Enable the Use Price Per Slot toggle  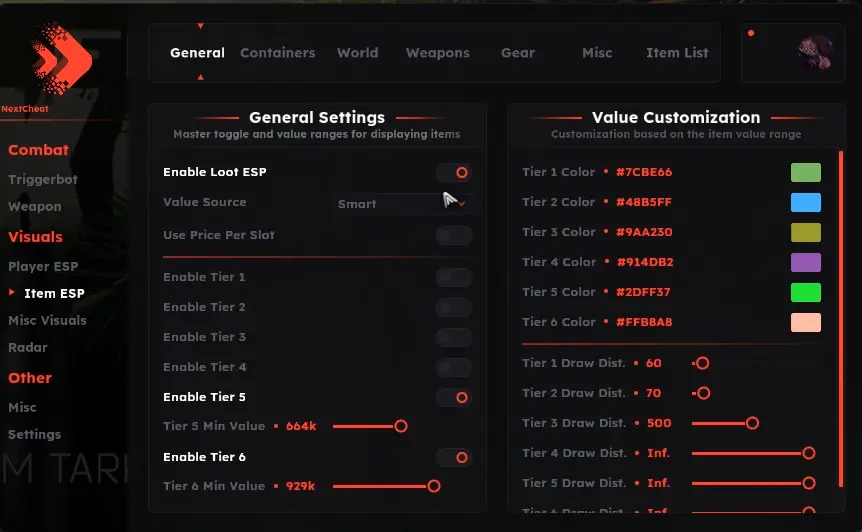pos(454,235)
